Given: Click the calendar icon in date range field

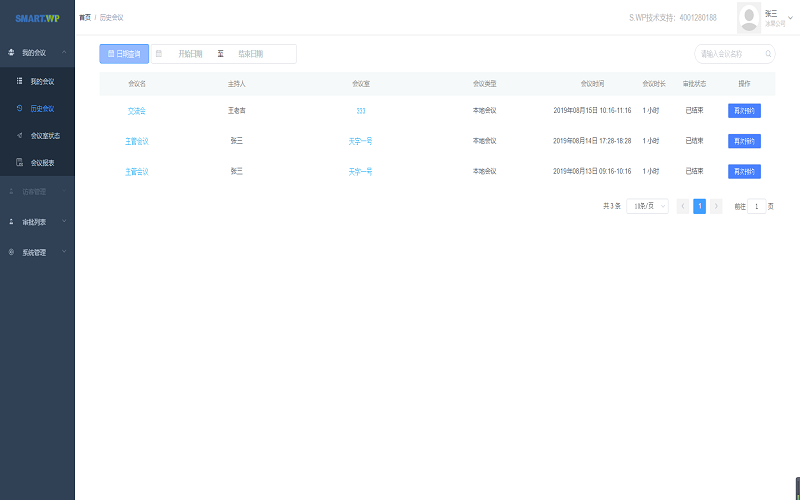Looking at the screenshot, I should click(159, 54).
